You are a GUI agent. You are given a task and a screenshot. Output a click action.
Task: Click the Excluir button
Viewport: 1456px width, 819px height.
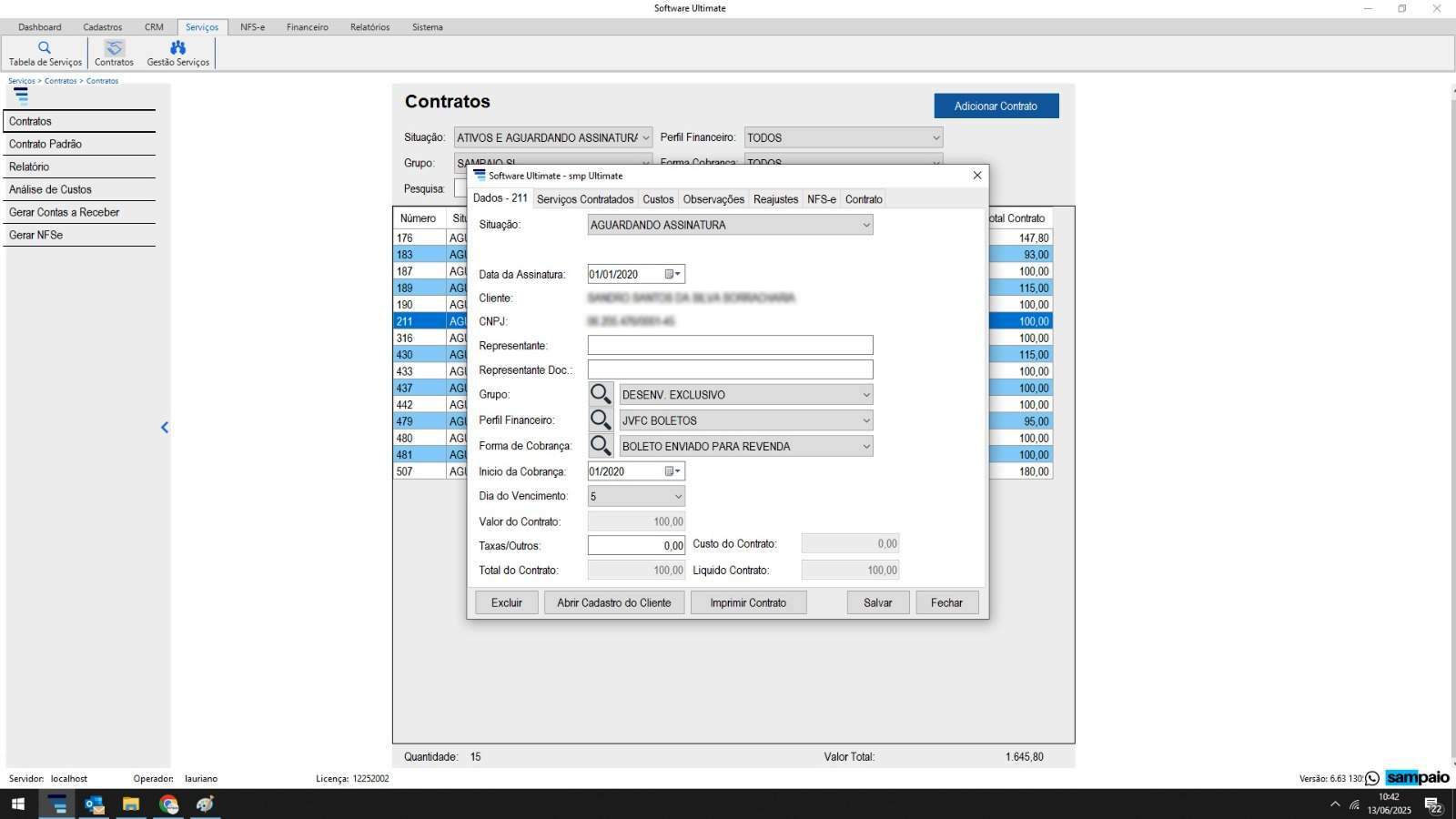(507, 602)
